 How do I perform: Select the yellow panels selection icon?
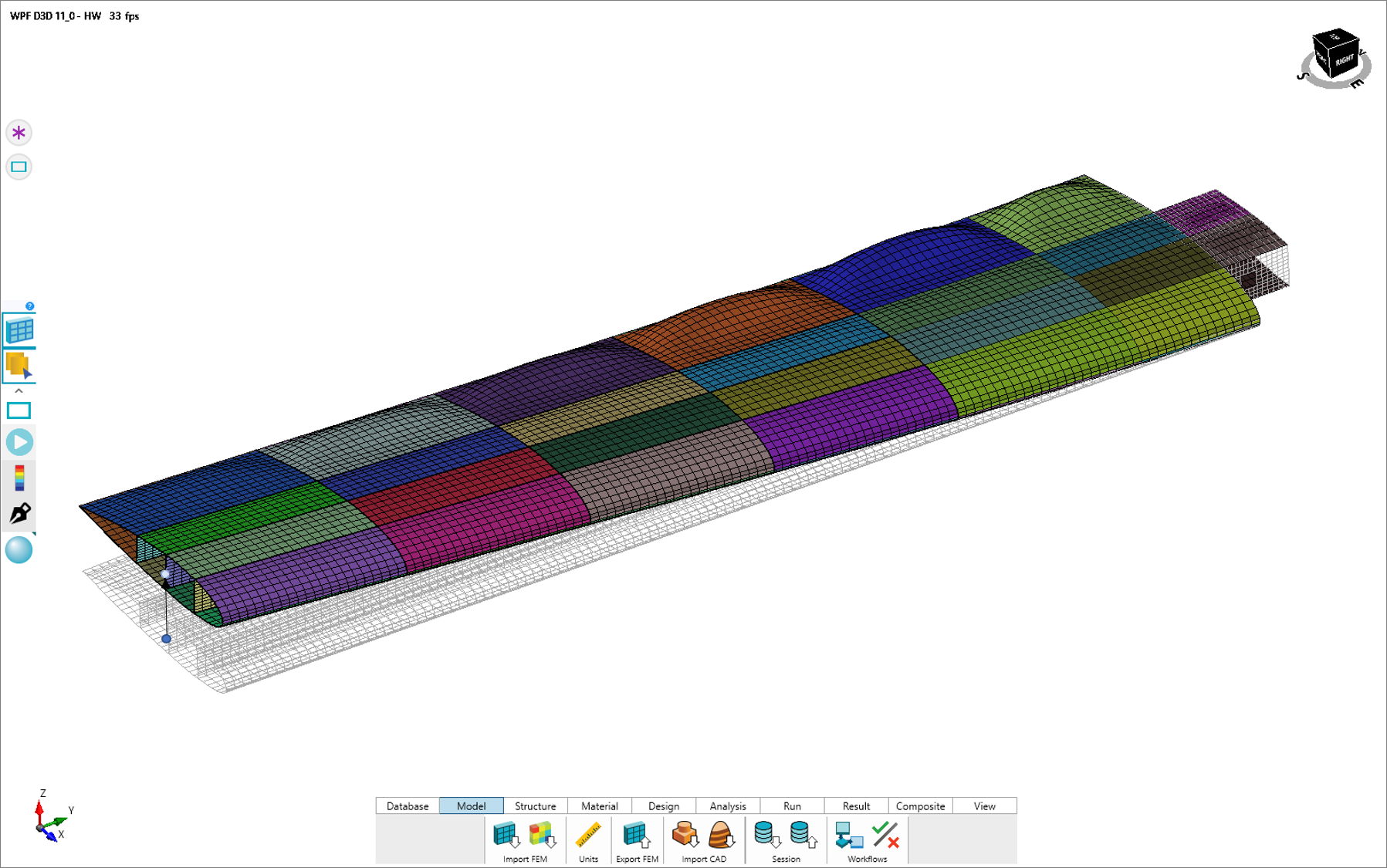click(19, 364)
